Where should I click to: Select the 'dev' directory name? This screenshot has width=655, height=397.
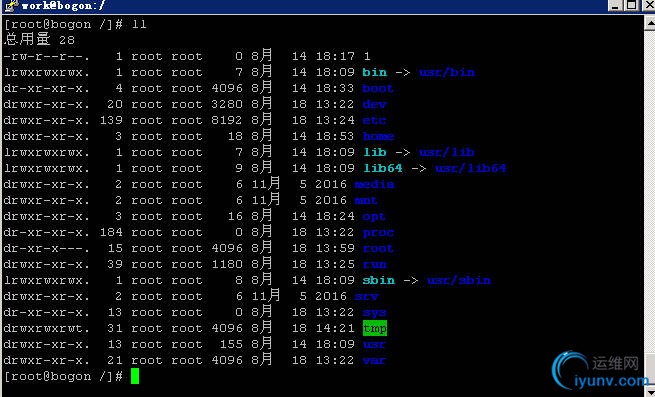pos(375,104)
